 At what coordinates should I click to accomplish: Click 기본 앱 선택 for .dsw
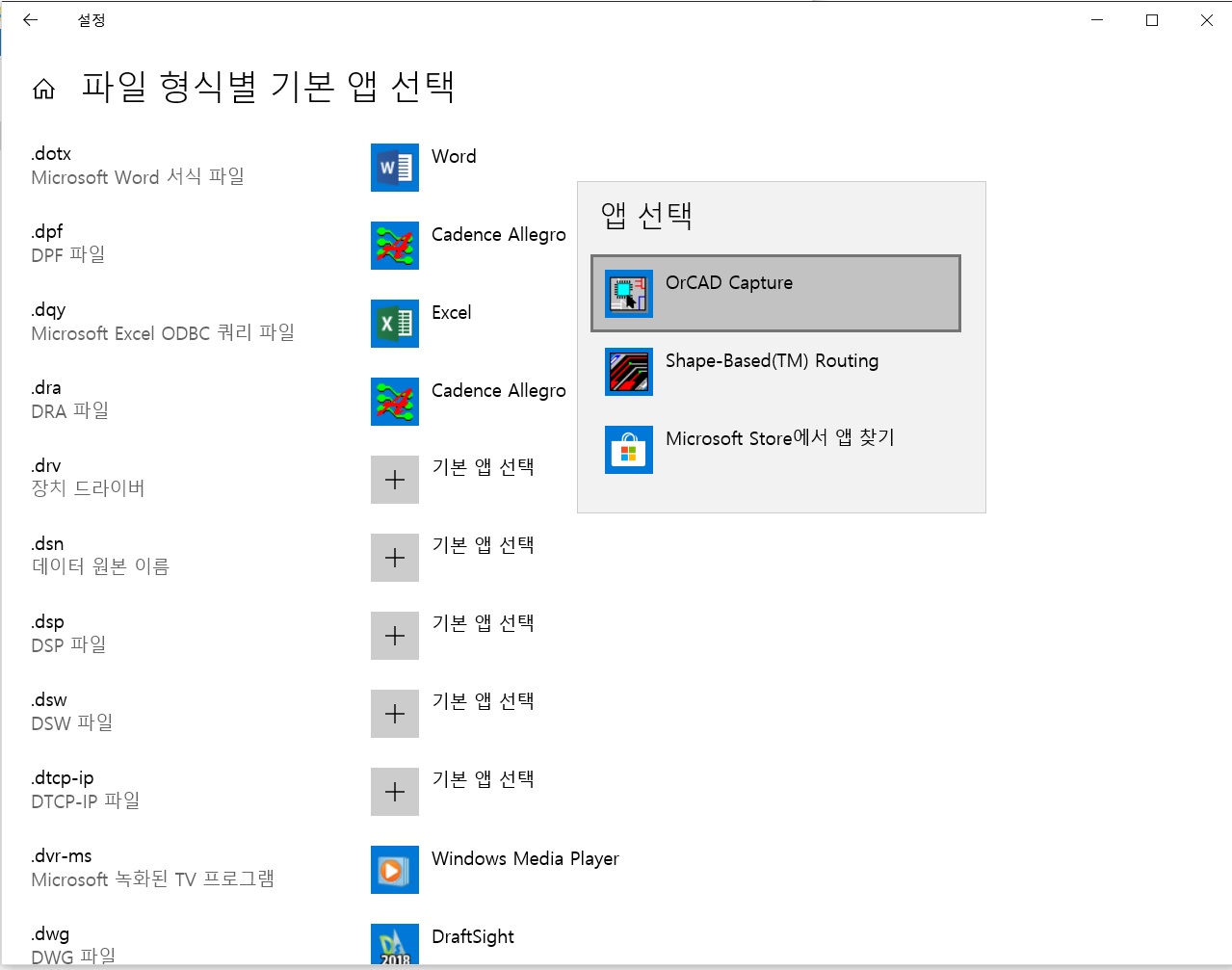(484, 701)
